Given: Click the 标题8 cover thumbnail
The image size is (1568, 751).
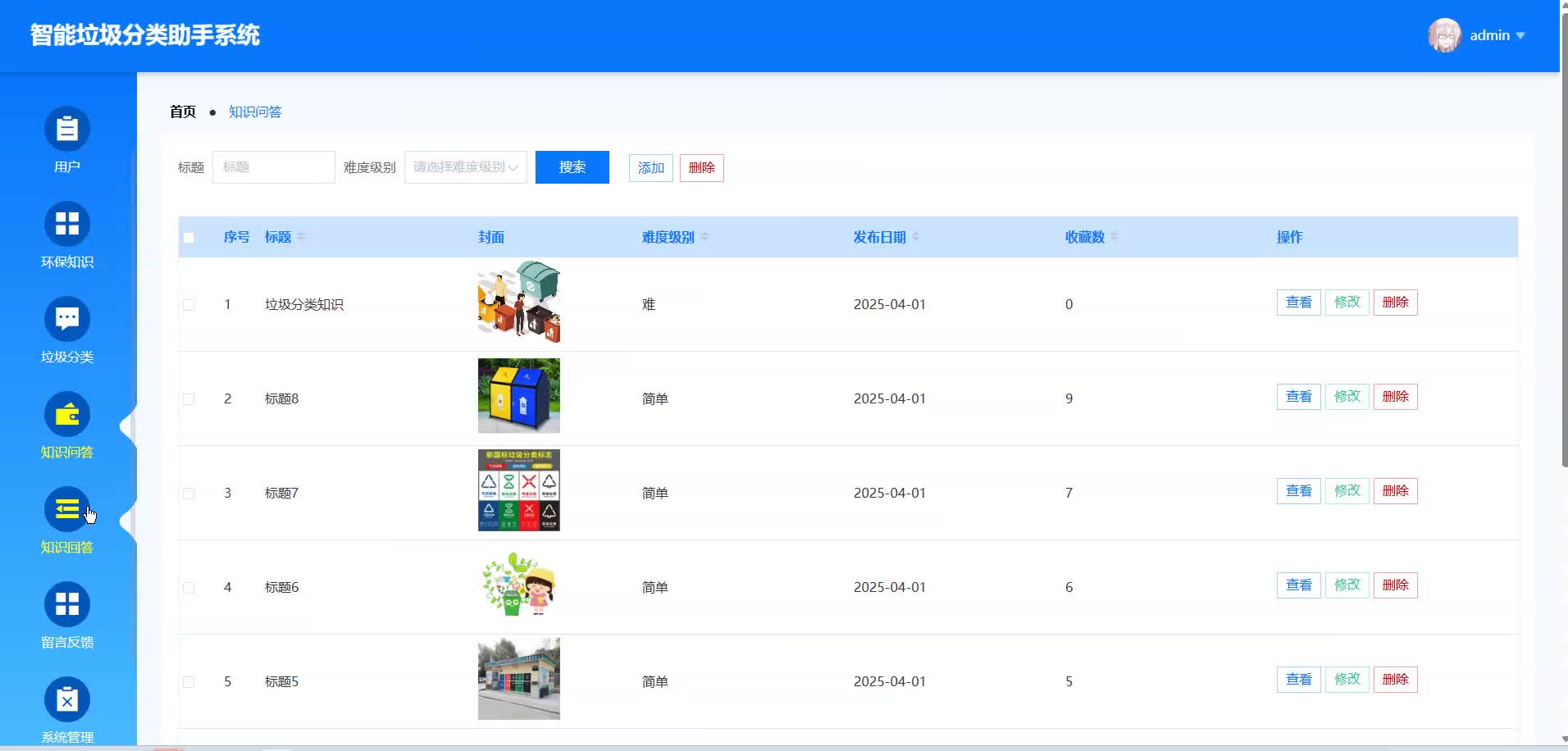Looking at the screenshot, I should (x=518, y=396).
